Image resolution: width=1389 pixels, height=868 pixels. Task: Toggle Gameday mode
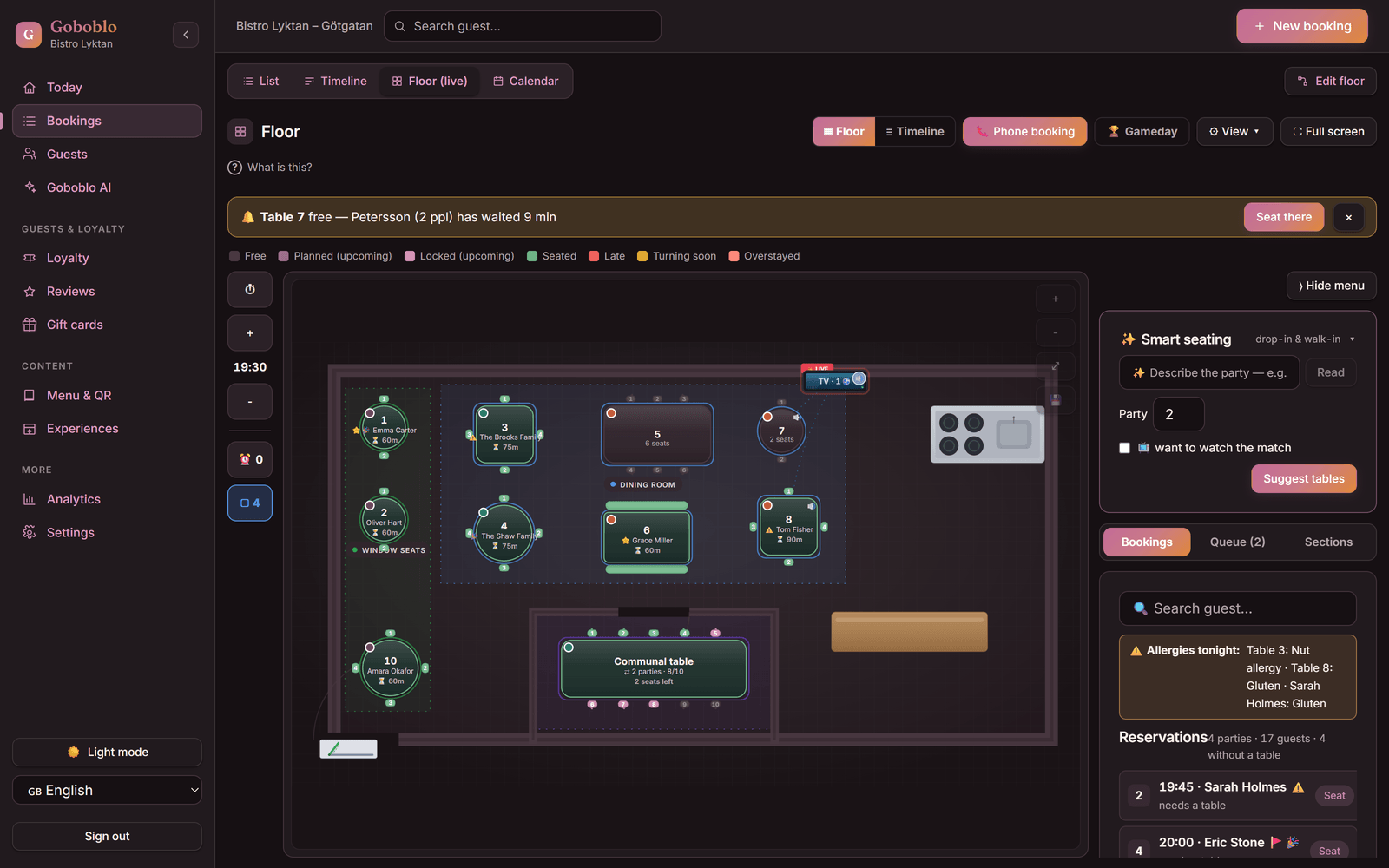pyautogui.click(x=1142, y=132)
